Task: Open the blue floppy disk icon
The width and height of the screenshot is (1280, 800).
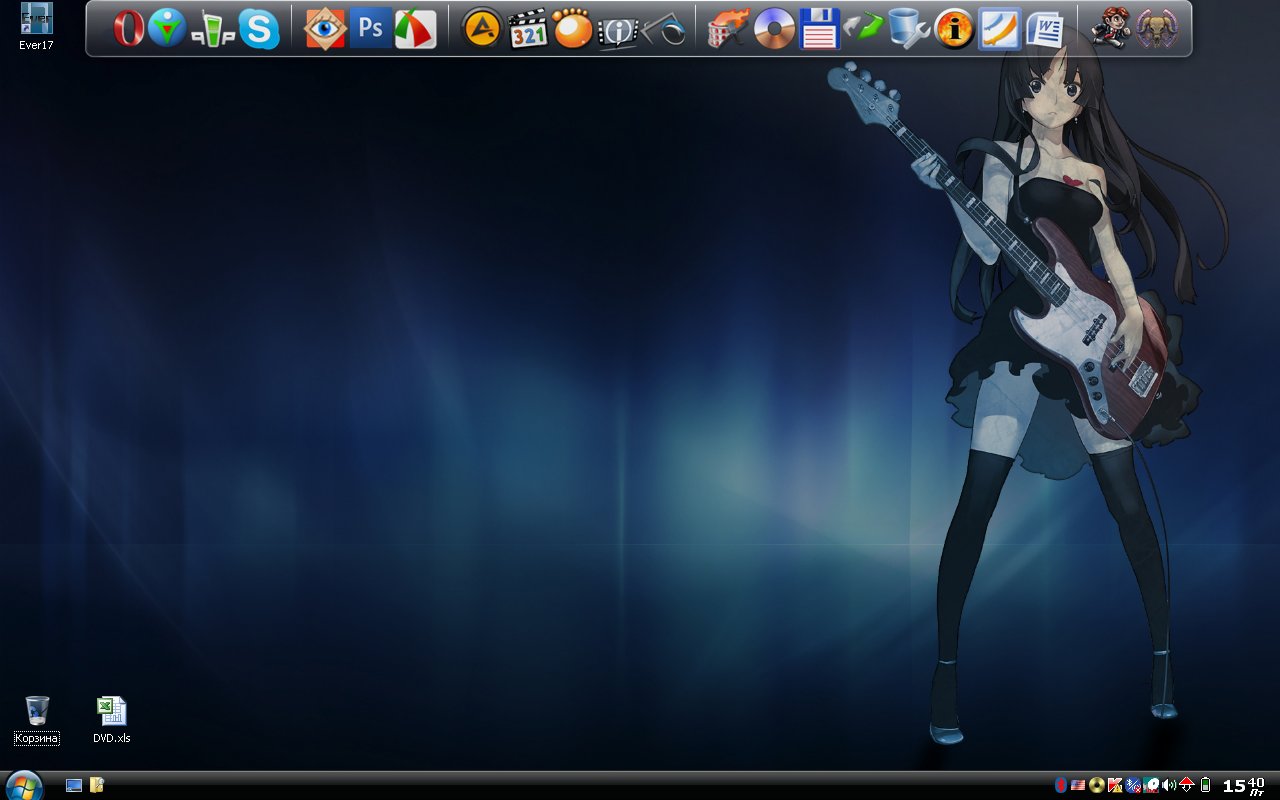Action: [819, 28]
